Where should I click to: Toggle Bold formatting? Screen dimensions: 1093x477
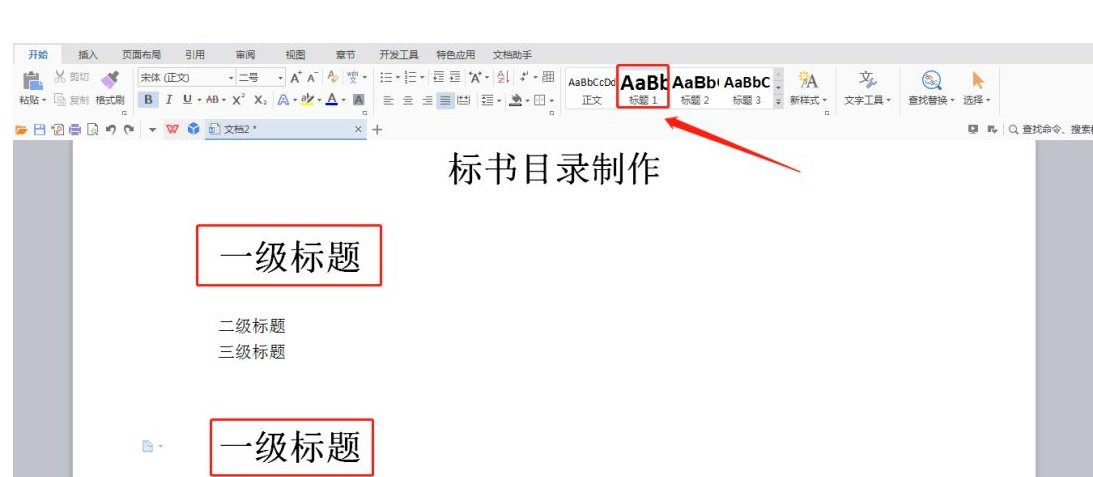148,100
